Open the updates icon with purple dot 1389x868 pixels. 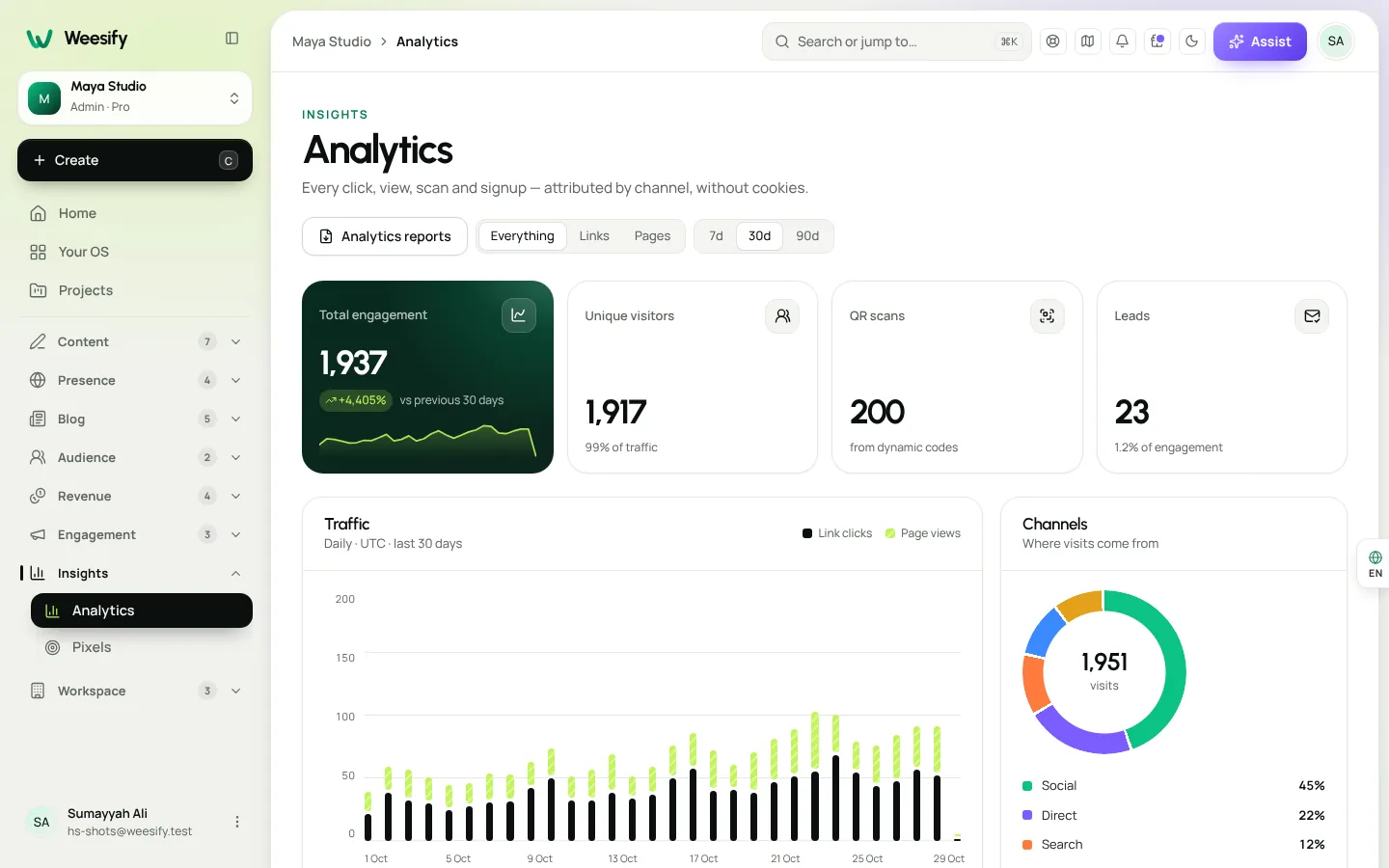pos(1157,41)
